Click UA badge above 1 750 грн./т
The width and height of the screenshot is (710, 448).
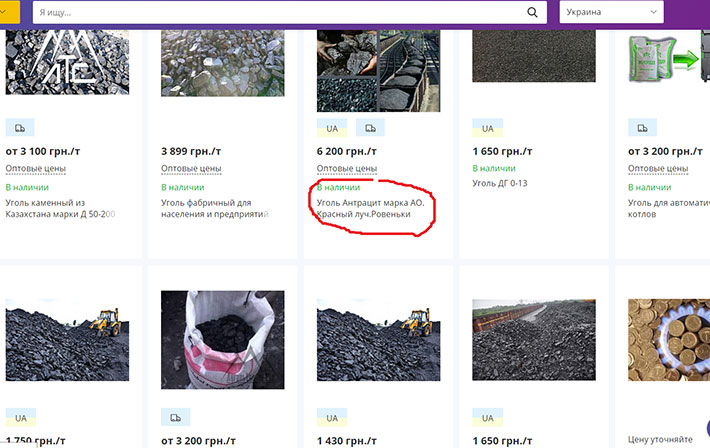point(21,418)
